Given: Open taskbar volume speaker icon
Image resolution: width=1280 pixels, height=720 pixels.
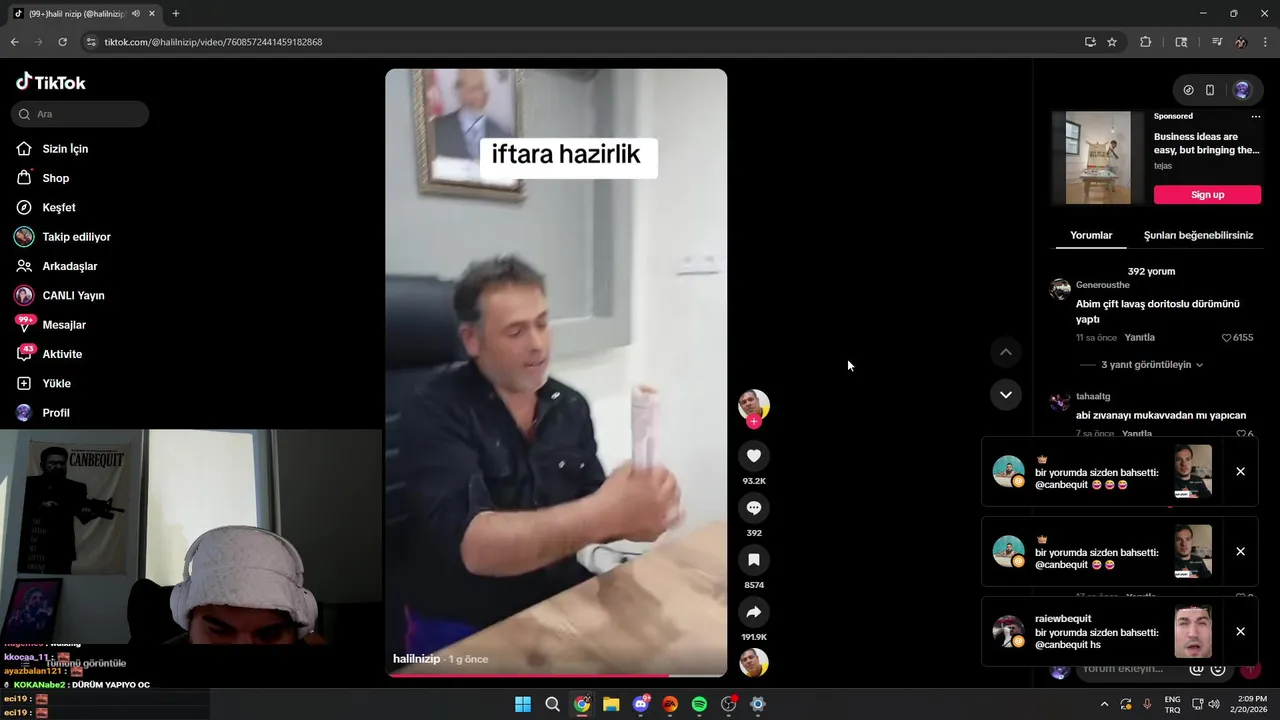Looking at the screenshot, I should pos(1214,704).
